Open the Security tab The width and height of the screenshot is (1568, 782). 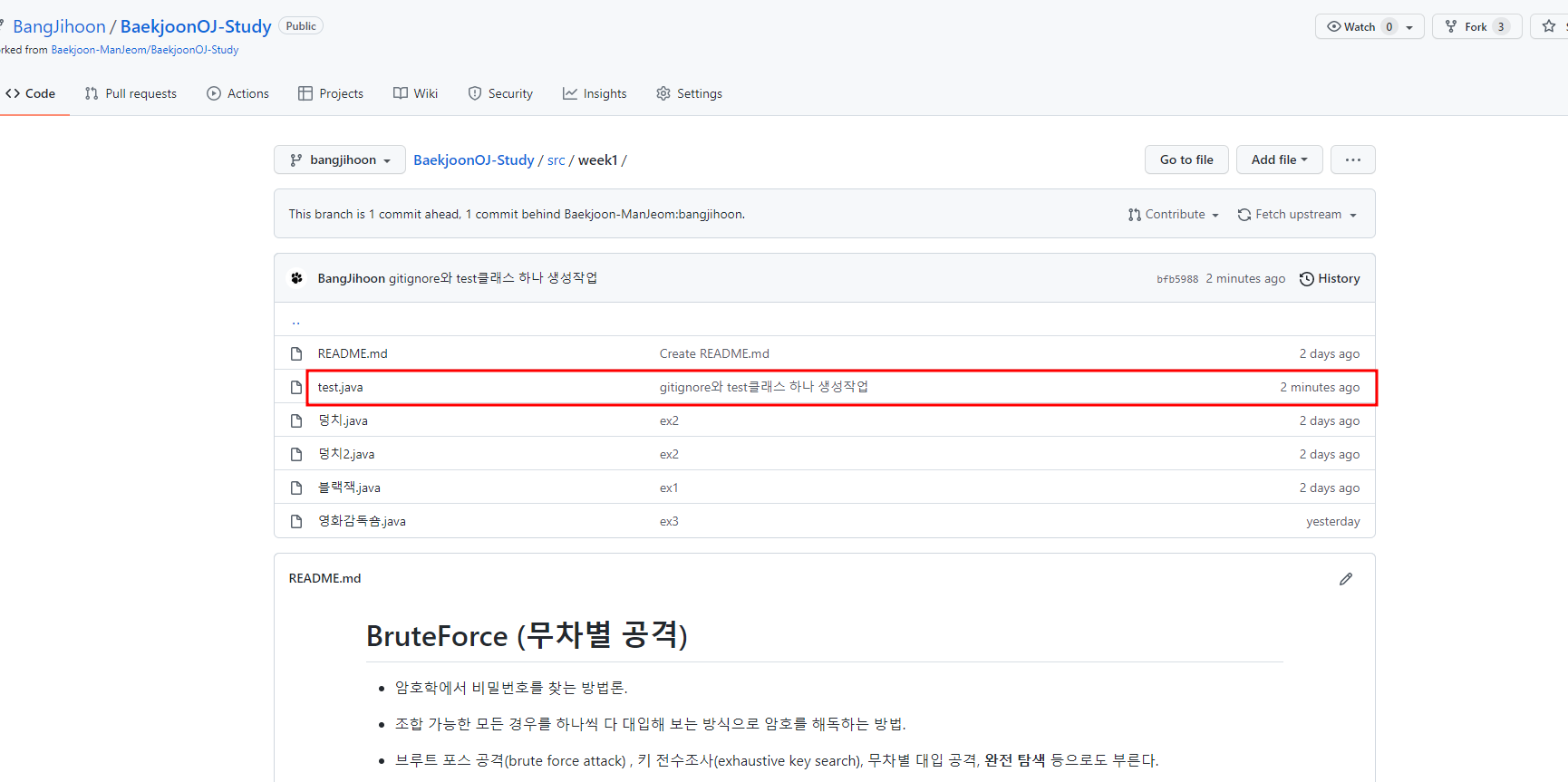pos(500,93)
